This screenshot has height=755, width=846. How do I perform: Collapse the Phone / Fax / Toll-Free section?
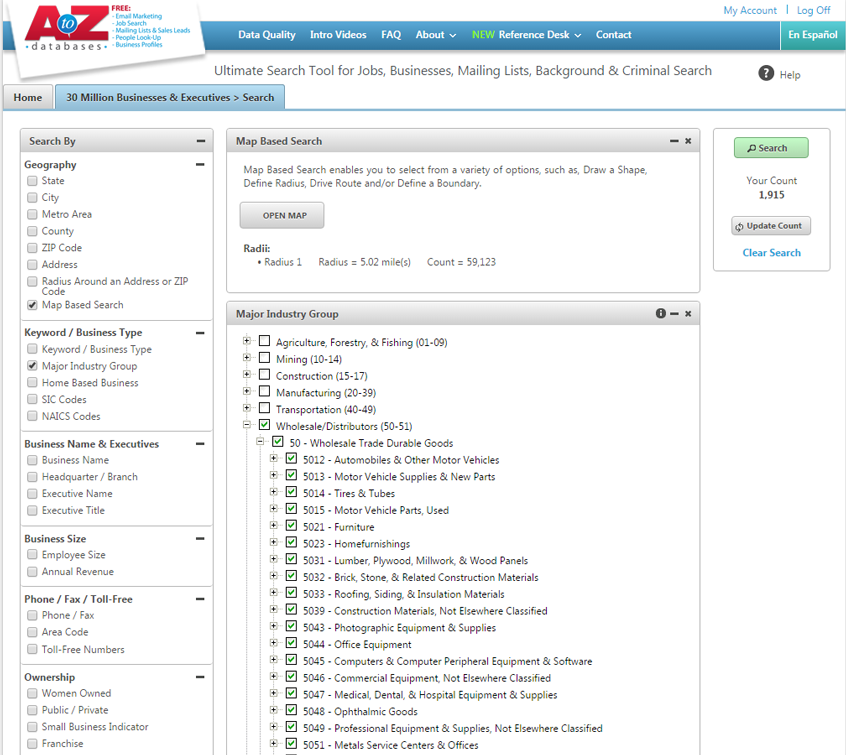tap(200, 599)
